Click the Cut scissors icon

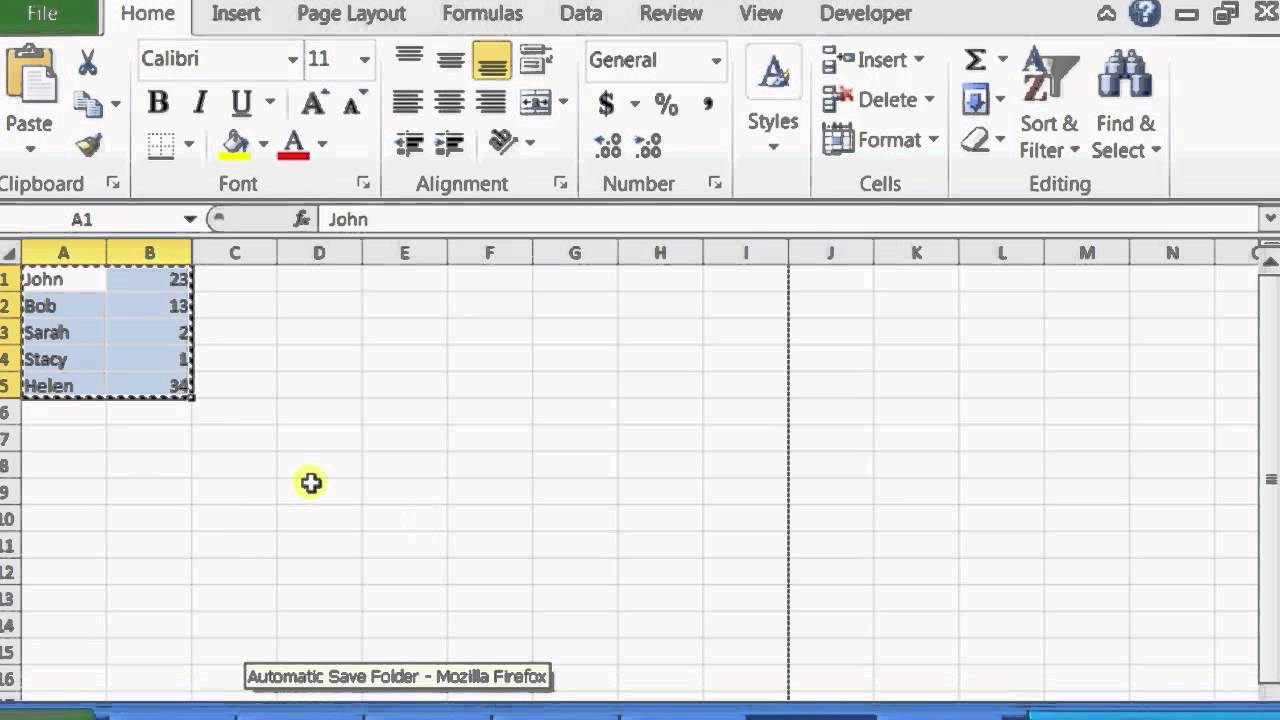click(x=88, y=63)
